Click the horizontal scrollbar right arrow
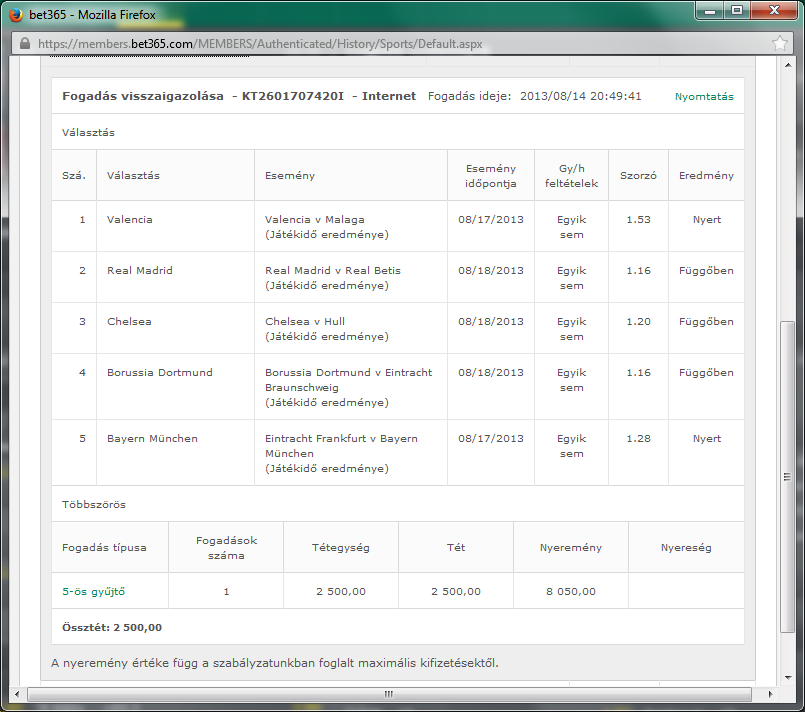This screenshot has height=712, width=805. [770, 695]
